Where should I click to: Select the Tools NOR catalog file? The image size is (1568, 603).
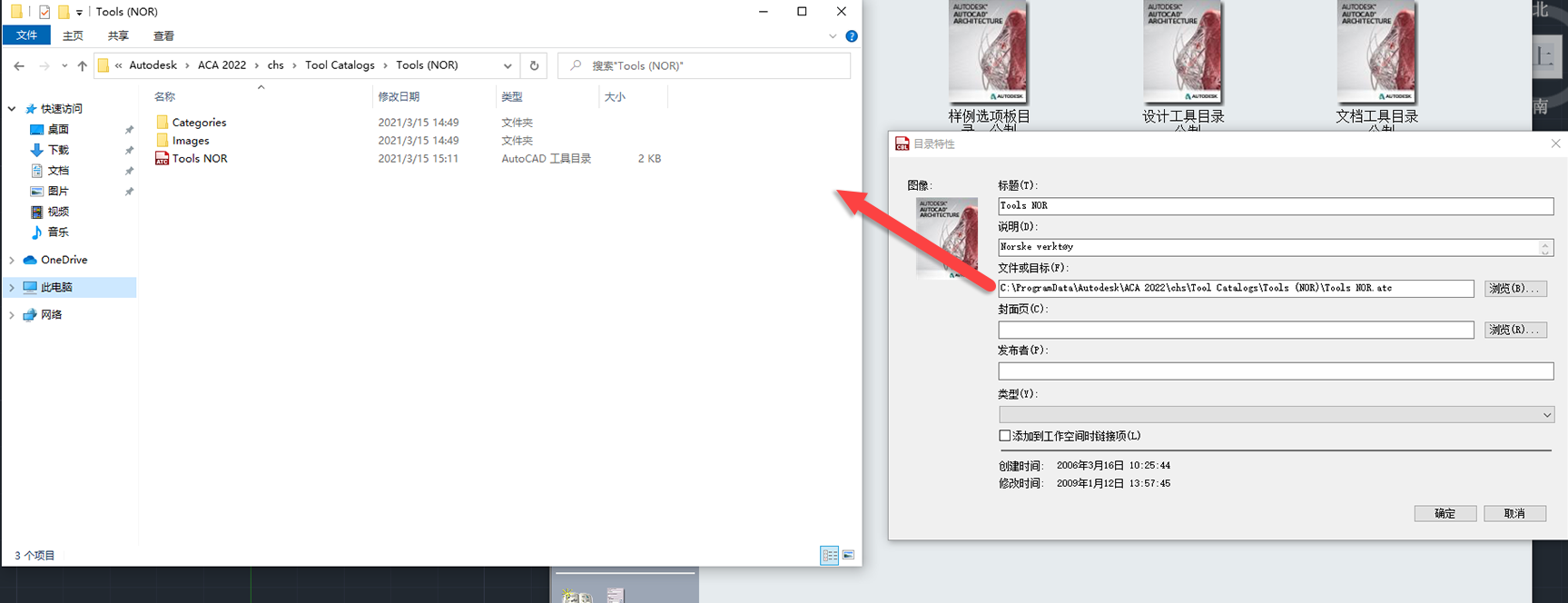192,158
